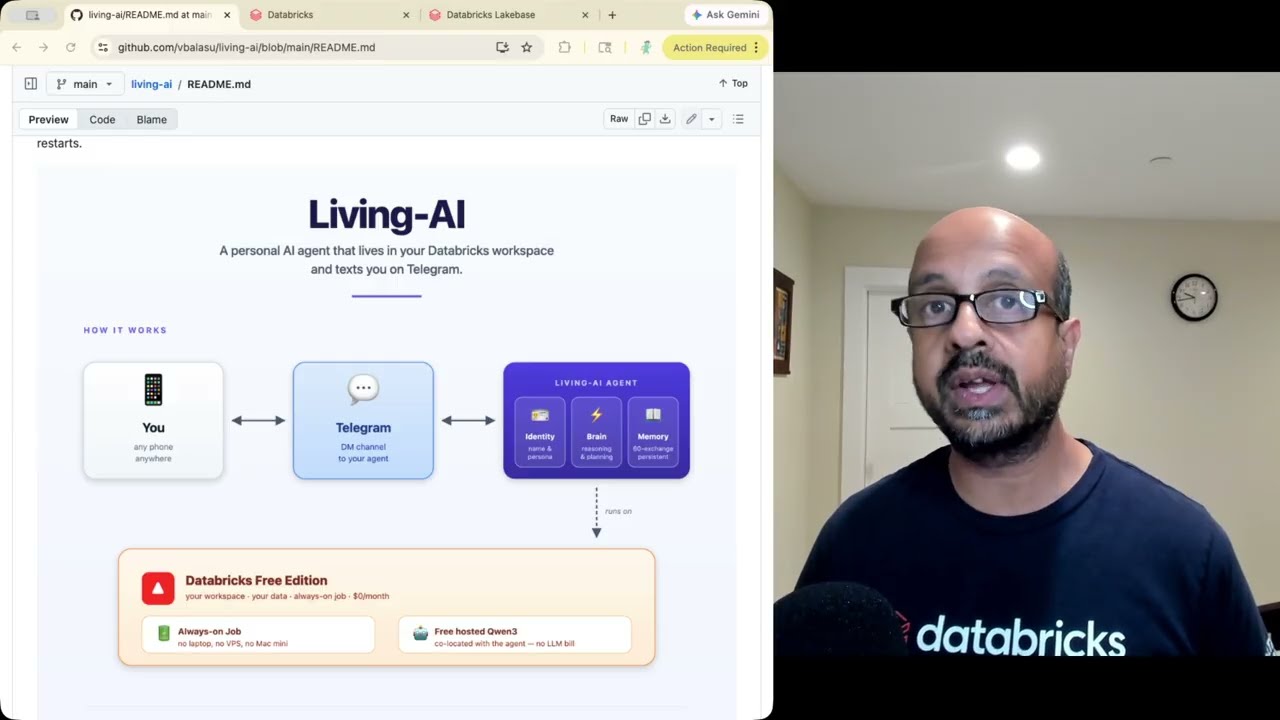Screen dimensions: 1280x720
Task: Reload the GitHub page
Action: [70, 47]
